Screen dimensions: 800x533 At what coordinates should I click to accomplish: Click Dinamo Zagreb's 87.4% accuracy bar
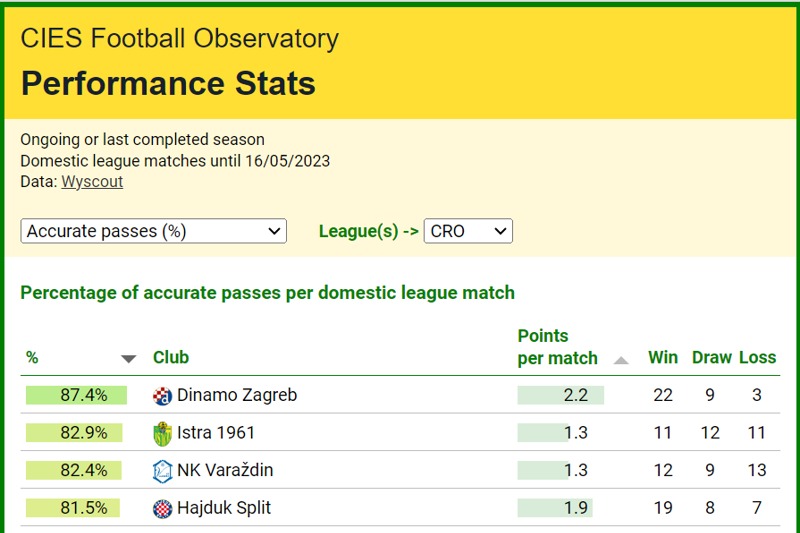77,395
